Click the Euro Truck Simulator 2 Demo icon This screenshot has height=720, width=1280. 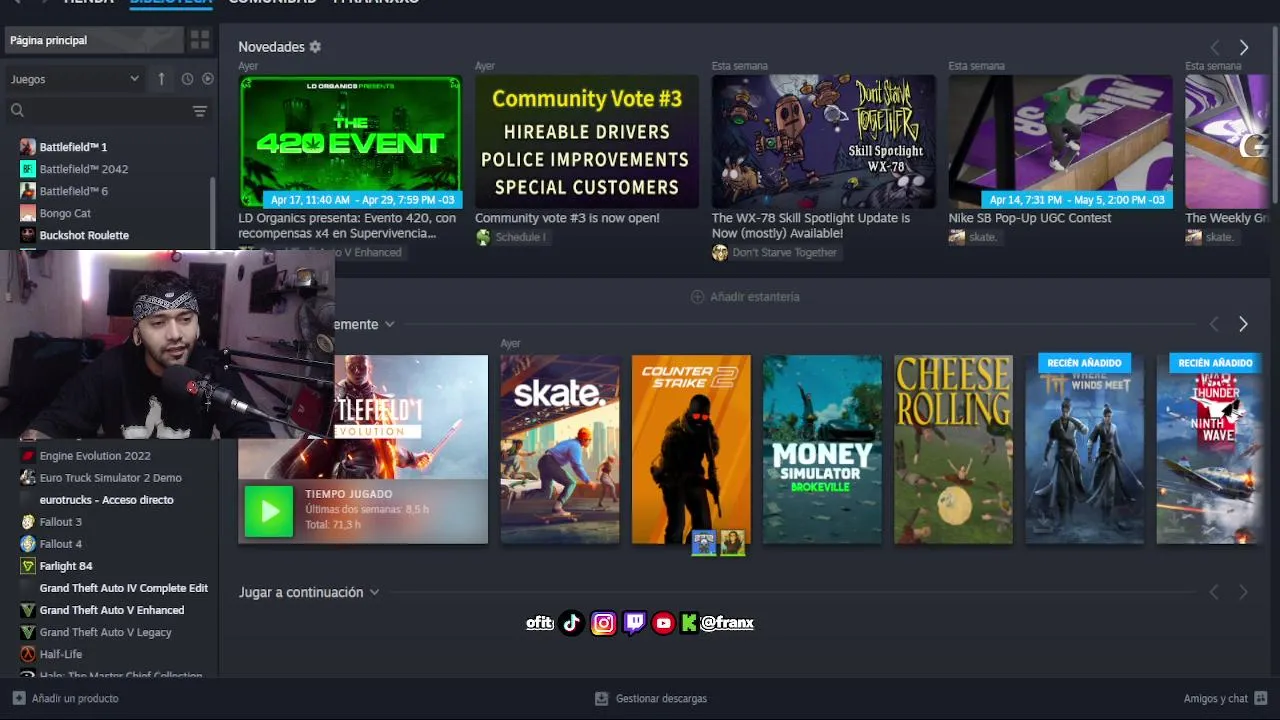tap(28, 478)
